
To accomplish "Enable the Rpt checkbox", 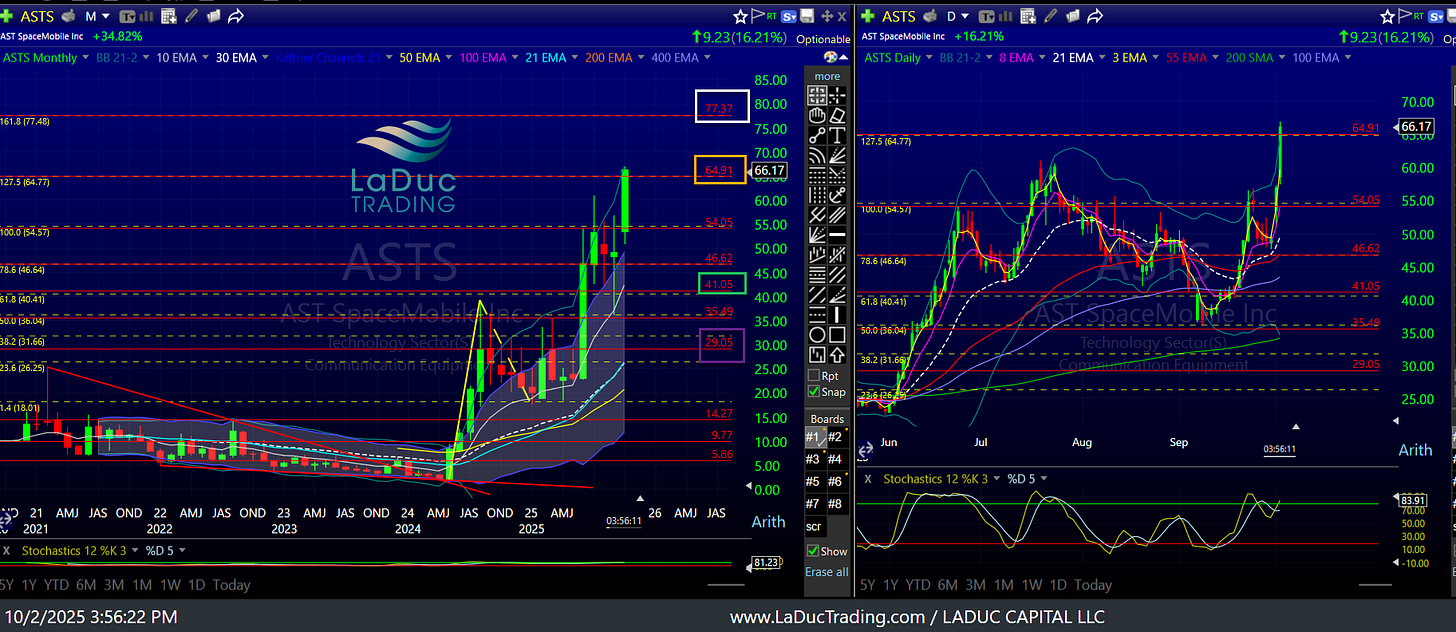I will 815,375.
